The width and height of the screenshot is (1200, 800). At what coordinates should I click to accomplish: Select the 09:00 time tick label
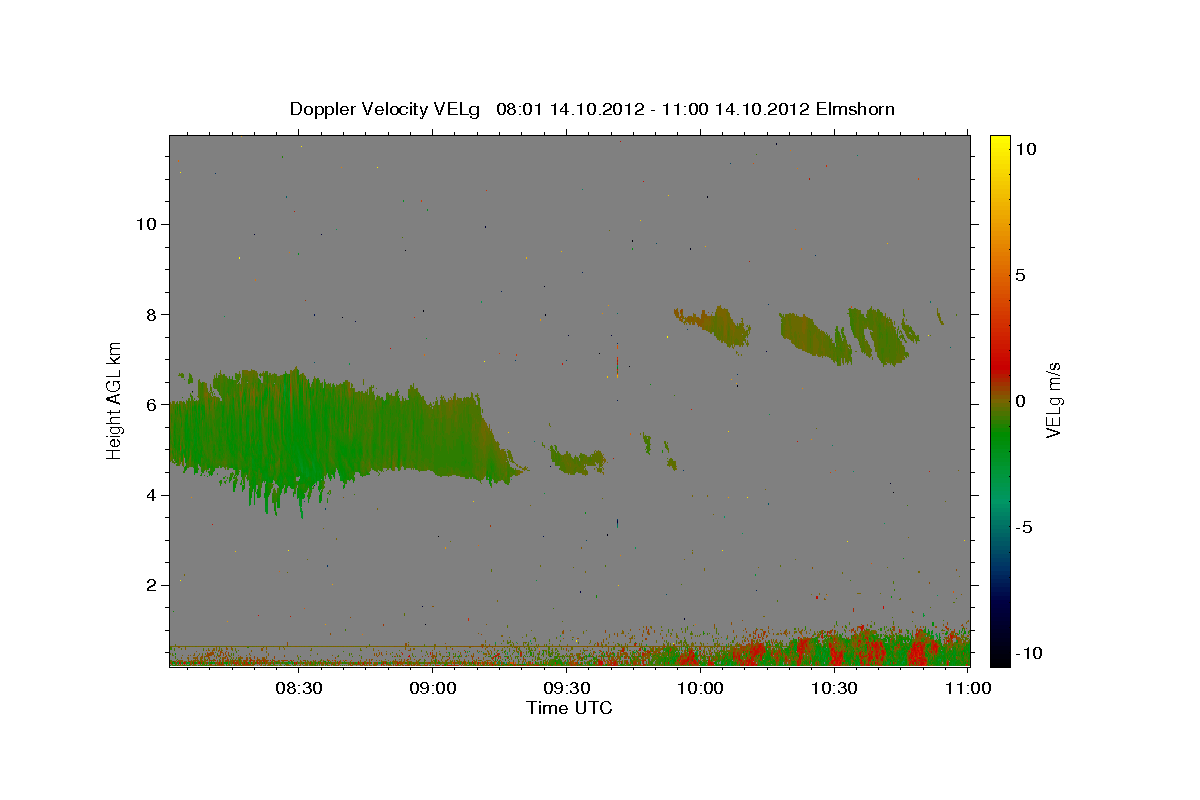[x=433, y=688]
